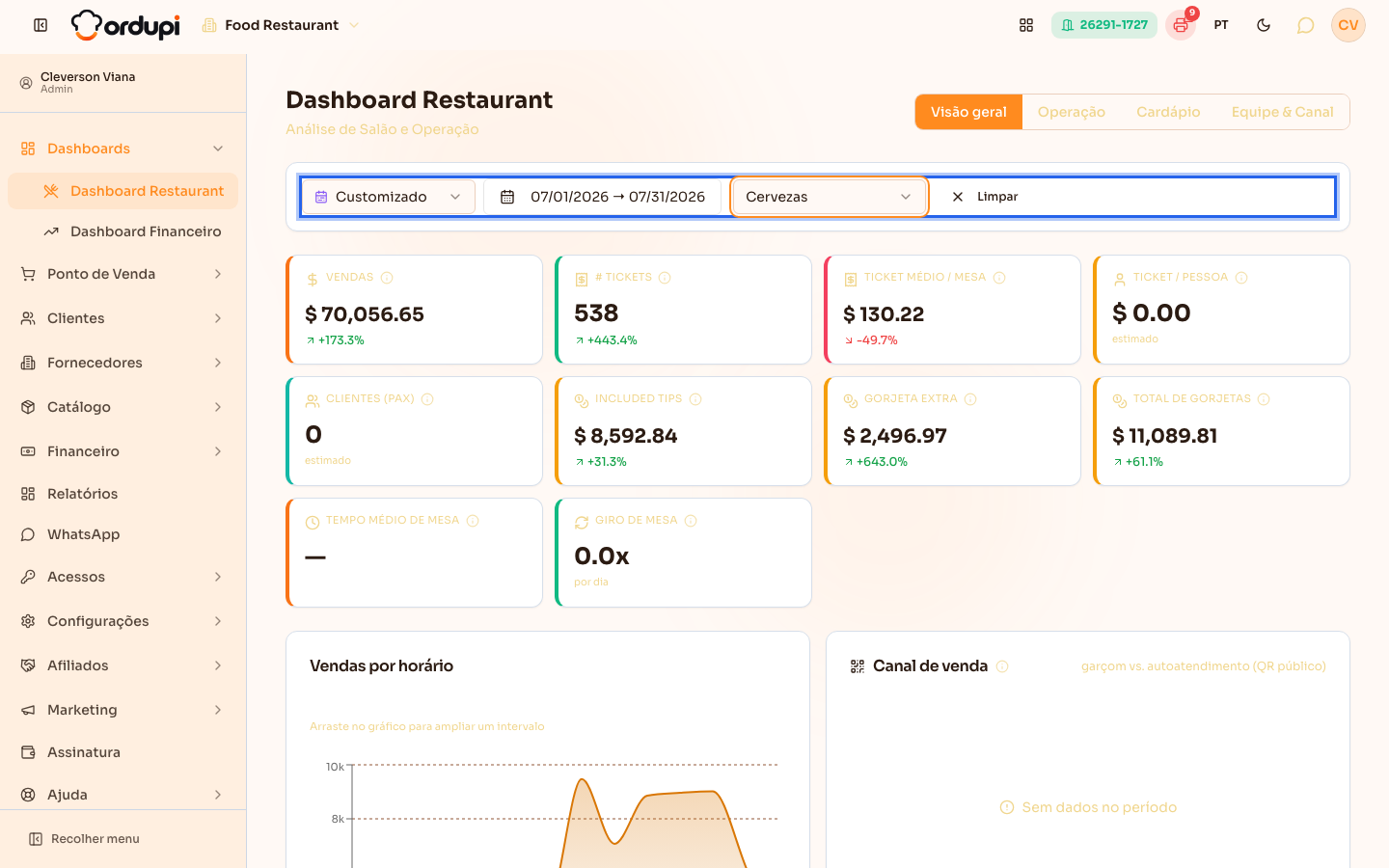Click Limpar to clear filters
The height and width of the screenshot is (868, 1389).
tap(985, 197)
